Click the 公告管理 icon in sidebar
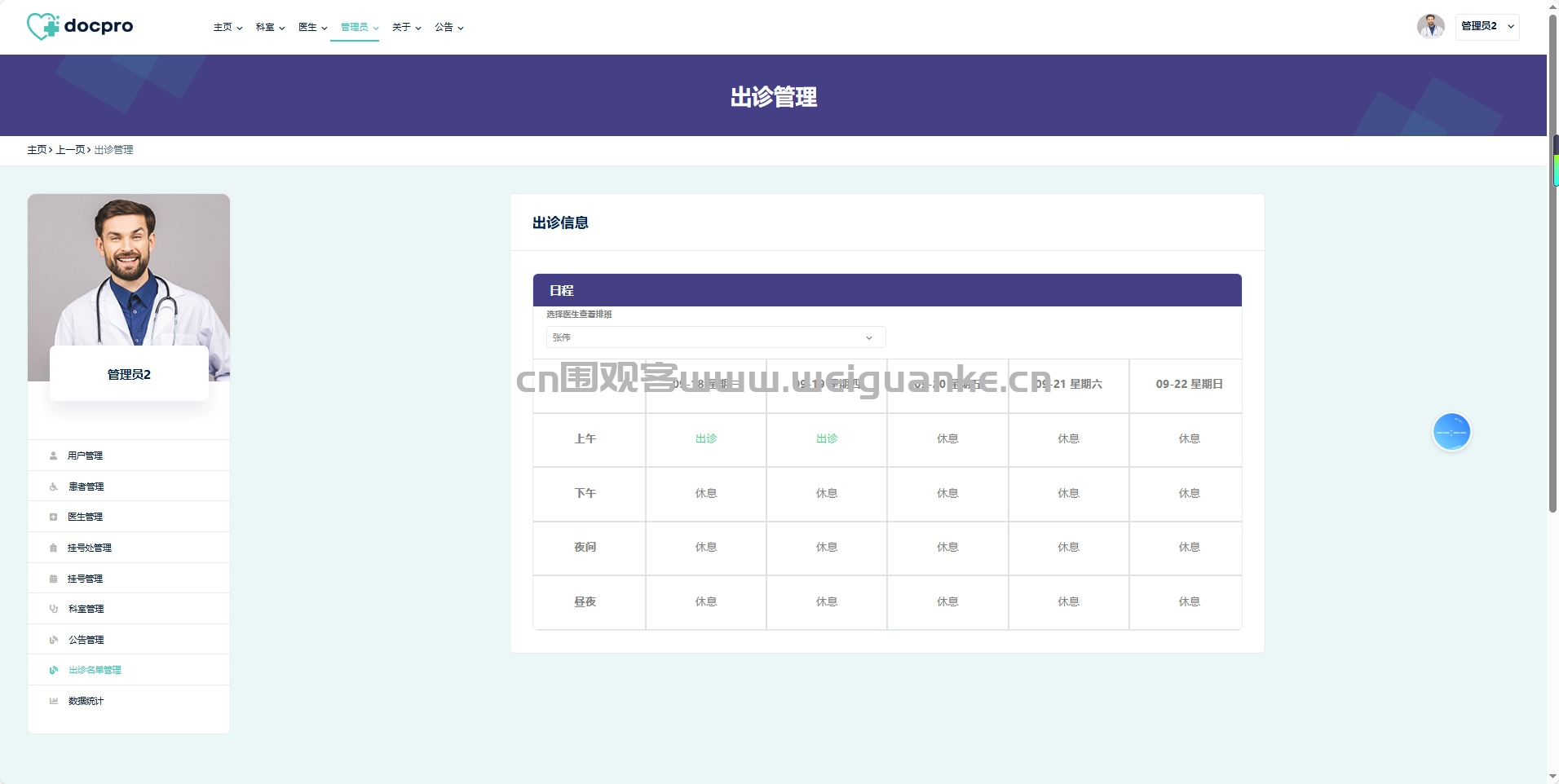 click(53, 640)
